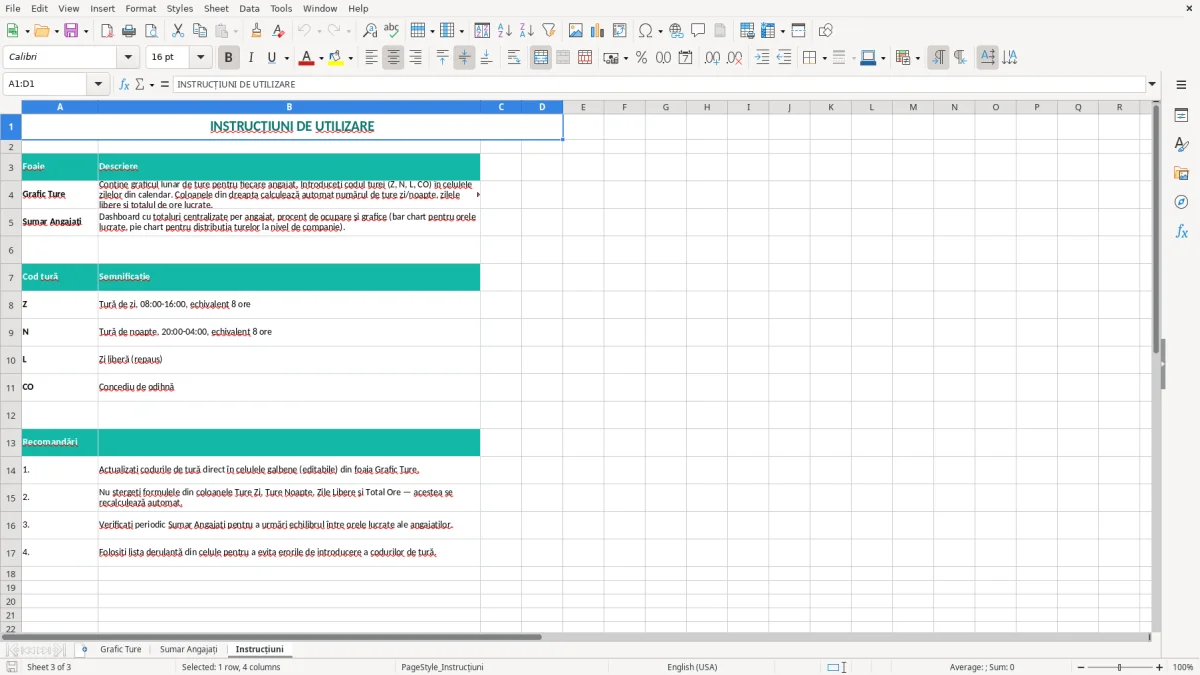This screenshot has height=675, width=1200.
Task: Expand the Open file dropdown arrow
Action: coord(55,31)
